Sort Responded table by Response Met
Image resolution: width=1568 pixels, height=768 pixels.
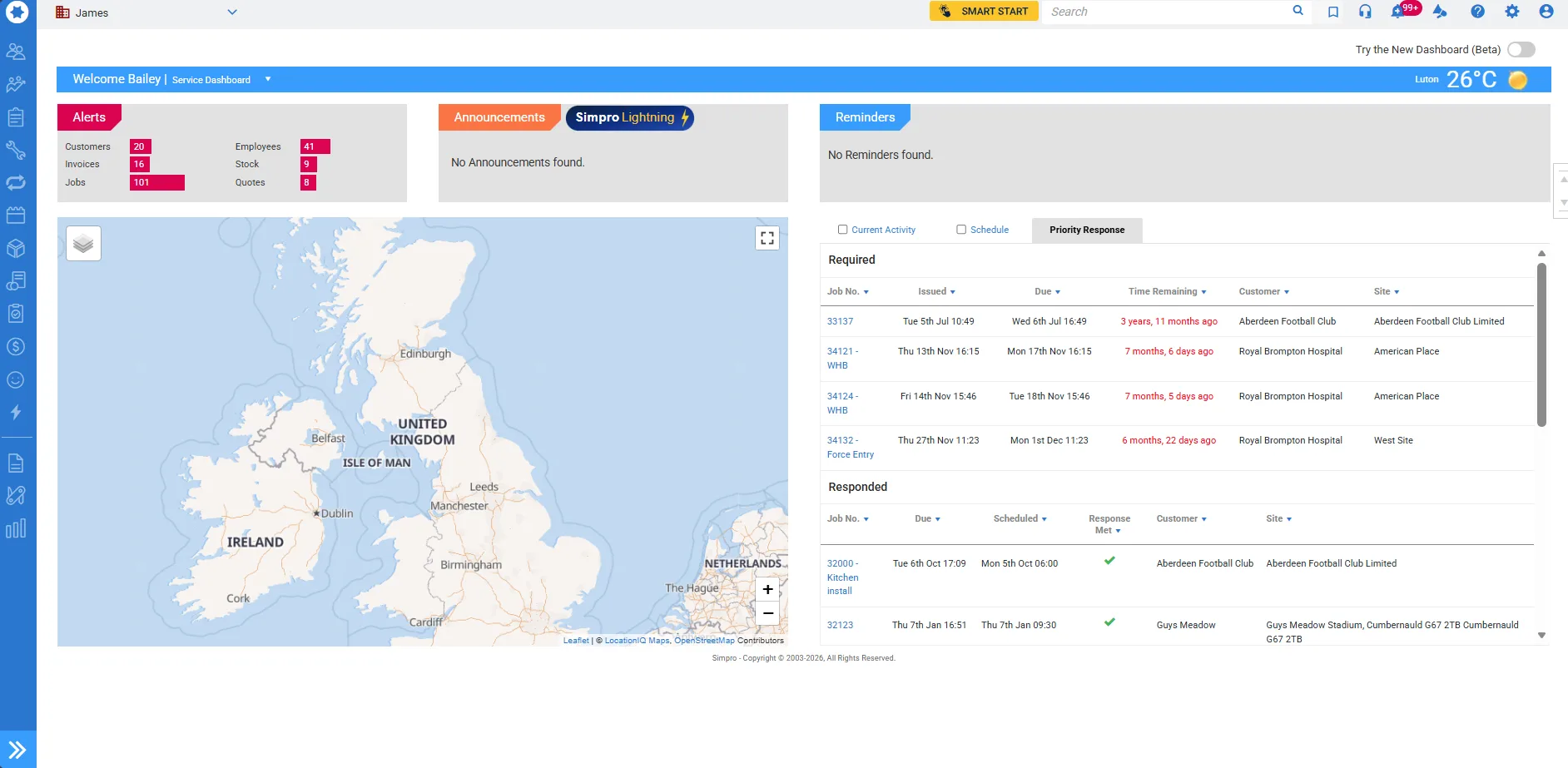(1109, 524)
